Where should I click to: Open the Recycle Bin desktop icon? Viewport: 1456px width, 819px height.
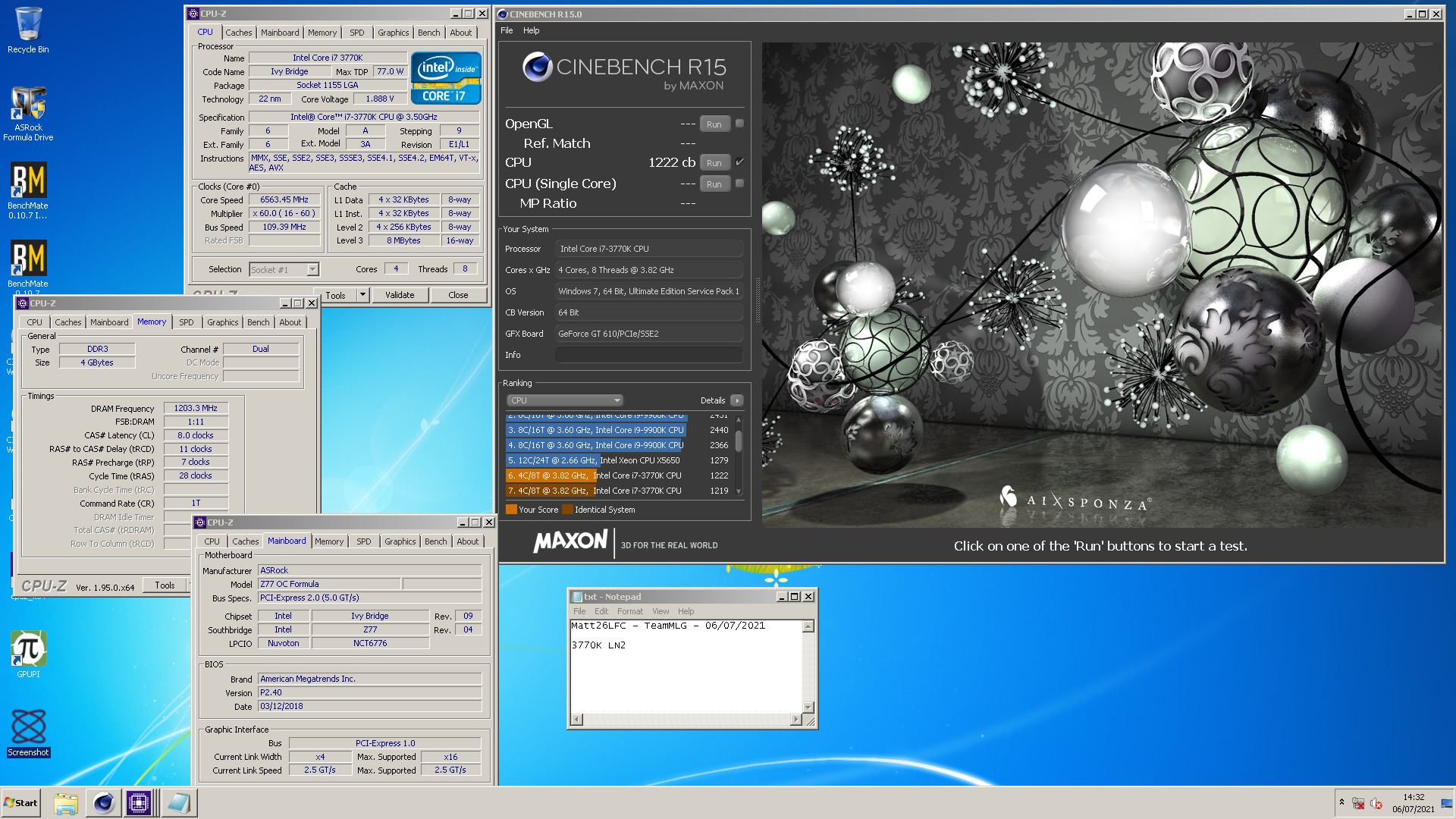pyautogui.click(x=28, y=30)
